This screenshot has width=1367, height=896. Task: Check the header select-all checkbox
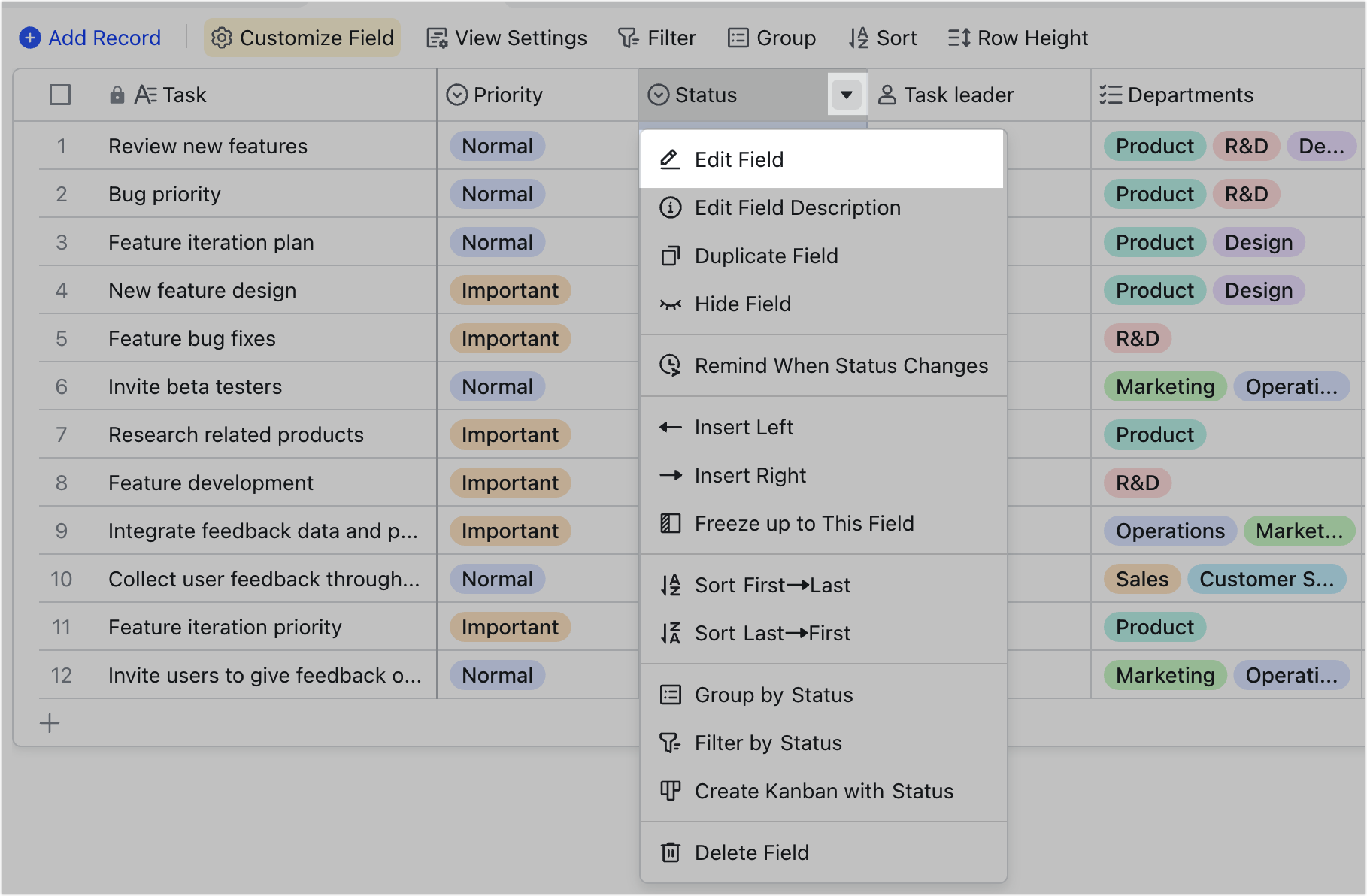point(60,95)
